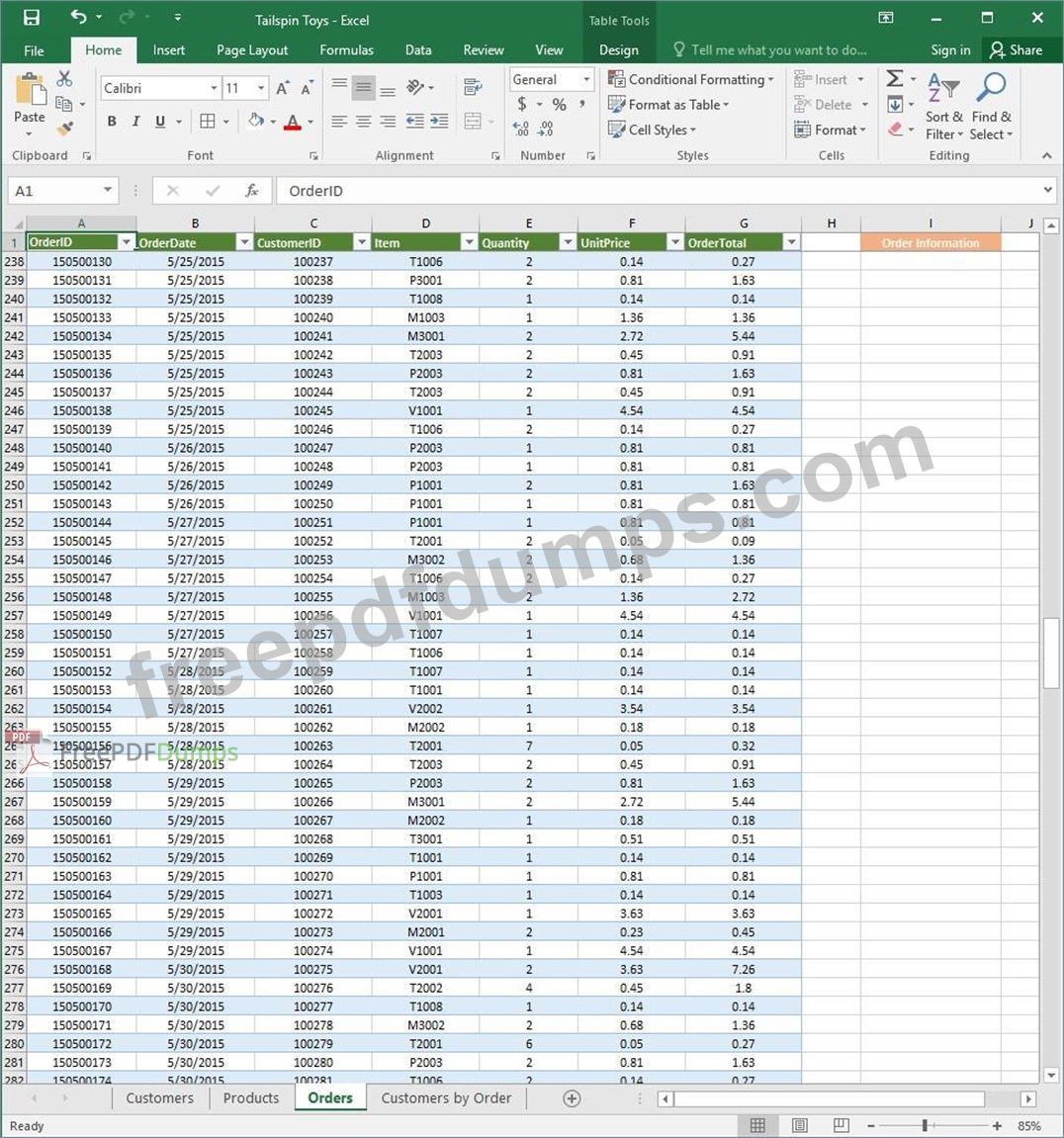Click the Wrap Text icon
This screenshot has height=1138, width=1064.
click(473, 87)
